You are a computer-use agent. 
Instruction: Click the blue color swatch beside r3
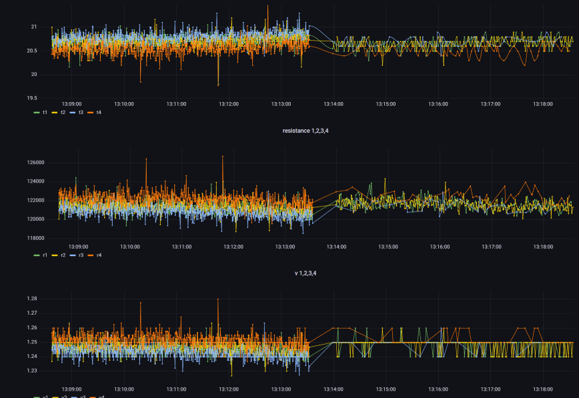tap(73, 255)
